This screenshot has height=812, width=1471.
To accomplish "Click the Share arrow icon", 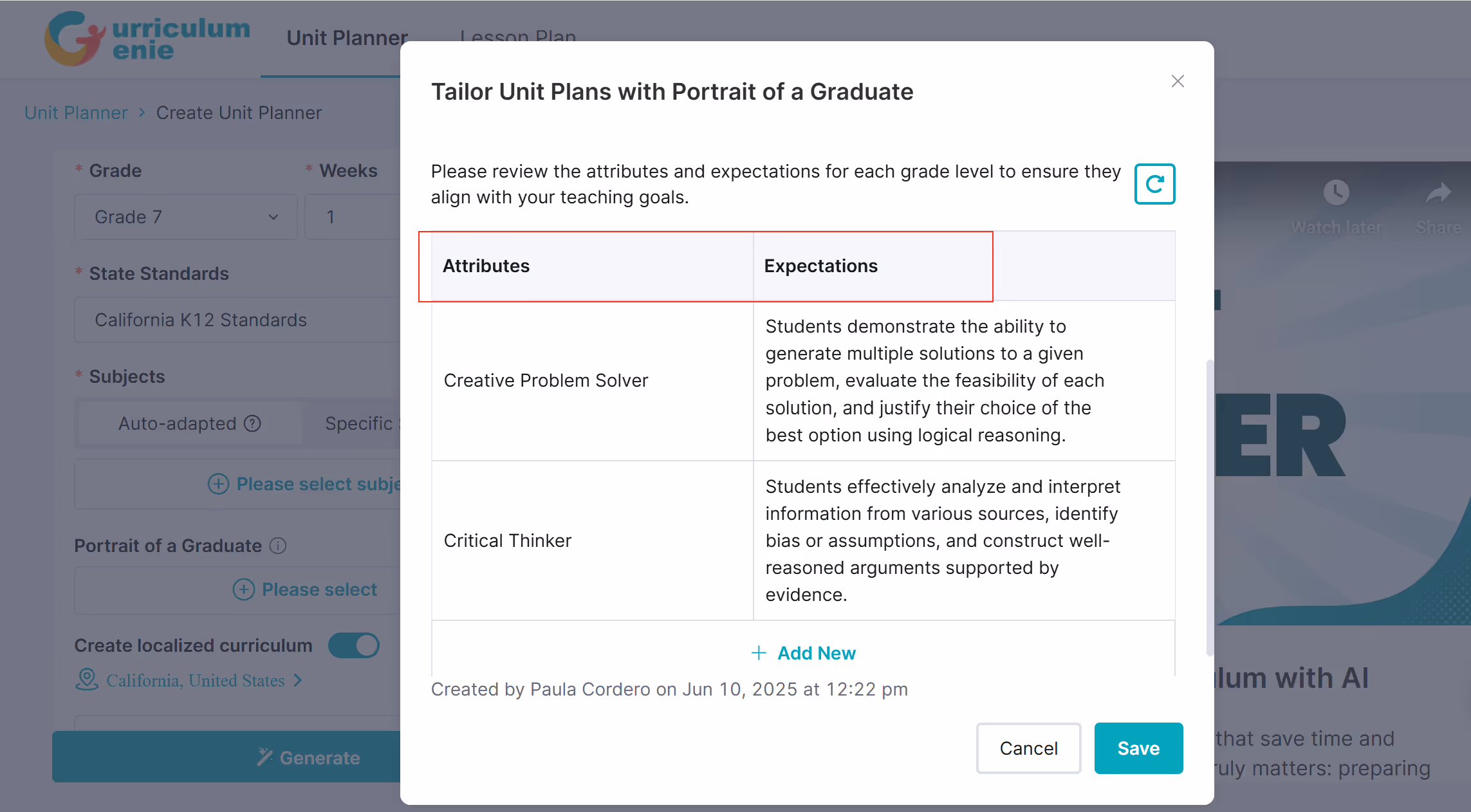I will (1438, 192).
